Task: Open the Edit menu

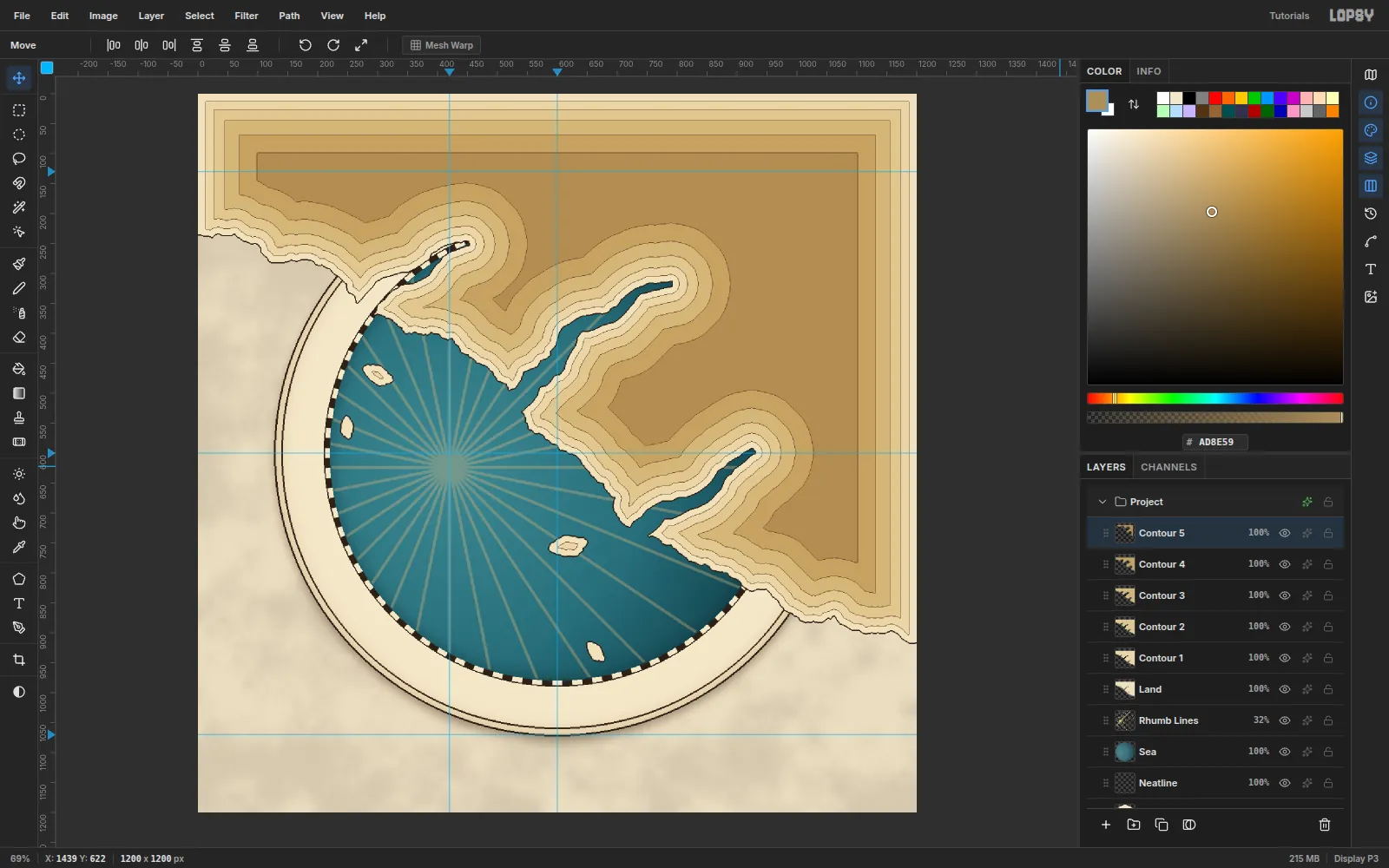Action: [60, 16]
